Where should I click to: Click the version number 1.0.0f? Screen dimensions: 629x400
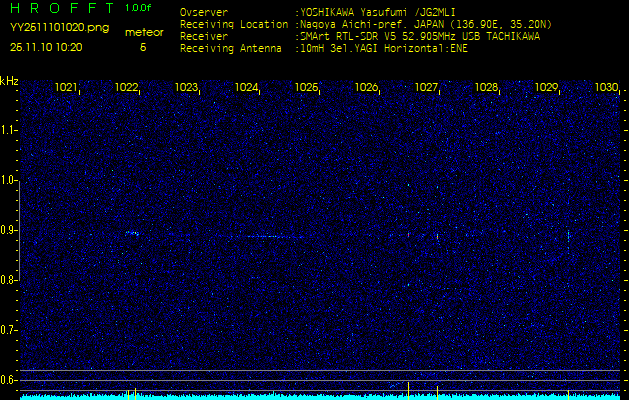coord(140,8)
